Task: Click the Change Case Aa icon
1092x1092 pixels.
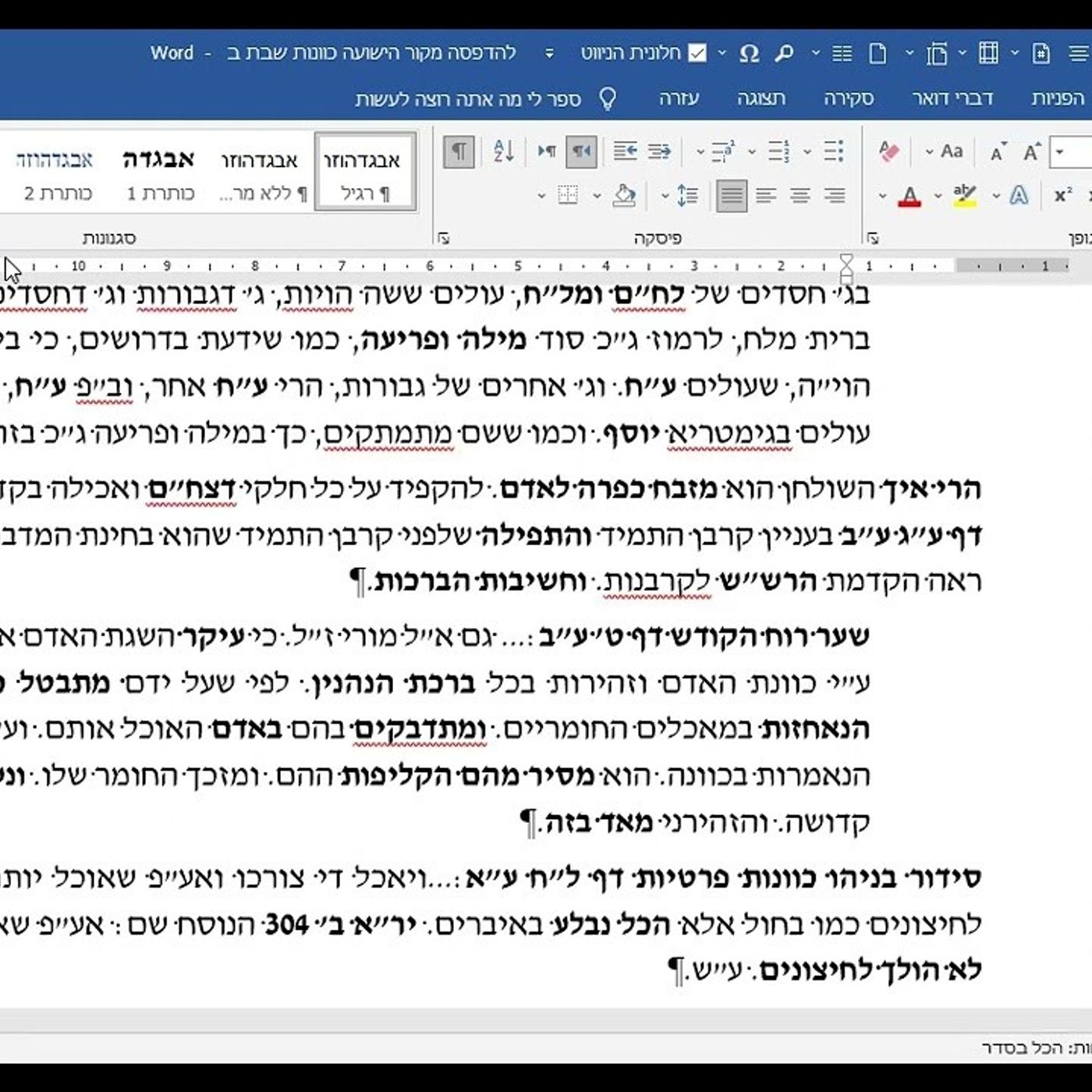Action: pos(952,151)
